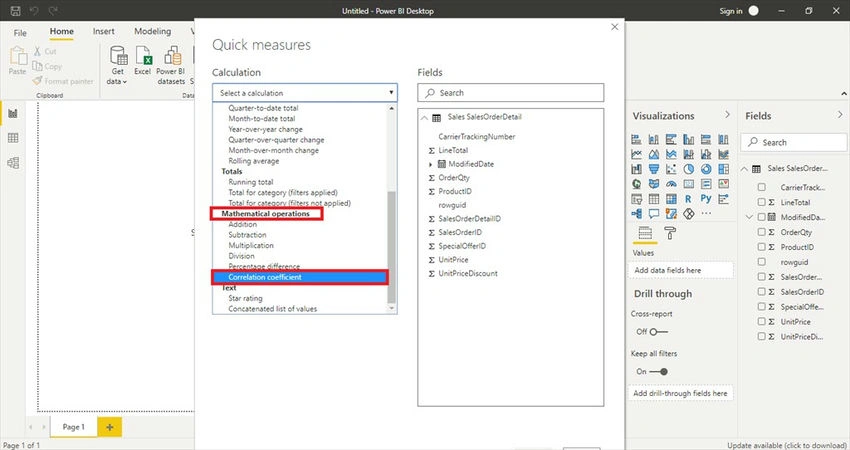Open the Format paint roller tab icon
This screenshot has width=850, height=450.
click(x=670, y=233)
